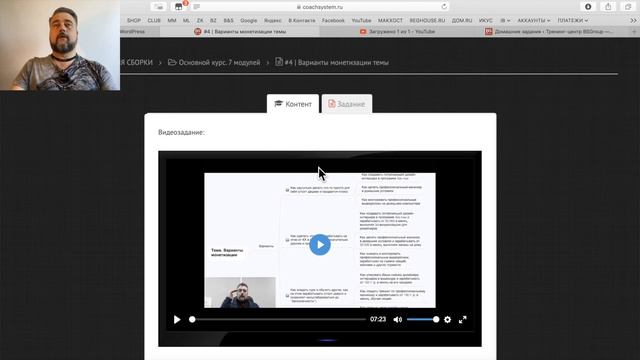Open the CLUB bookmark

point(154,20)
